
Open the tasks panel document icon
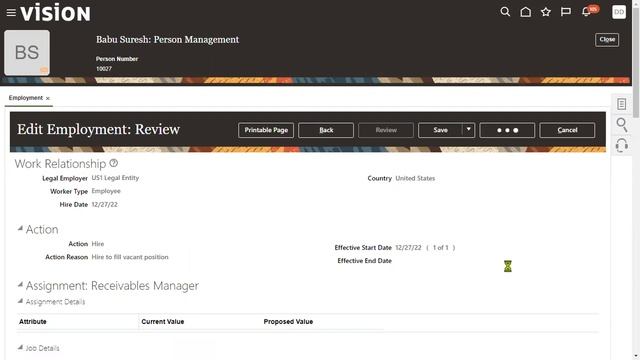pyautogui.click(x=621, y=104)
